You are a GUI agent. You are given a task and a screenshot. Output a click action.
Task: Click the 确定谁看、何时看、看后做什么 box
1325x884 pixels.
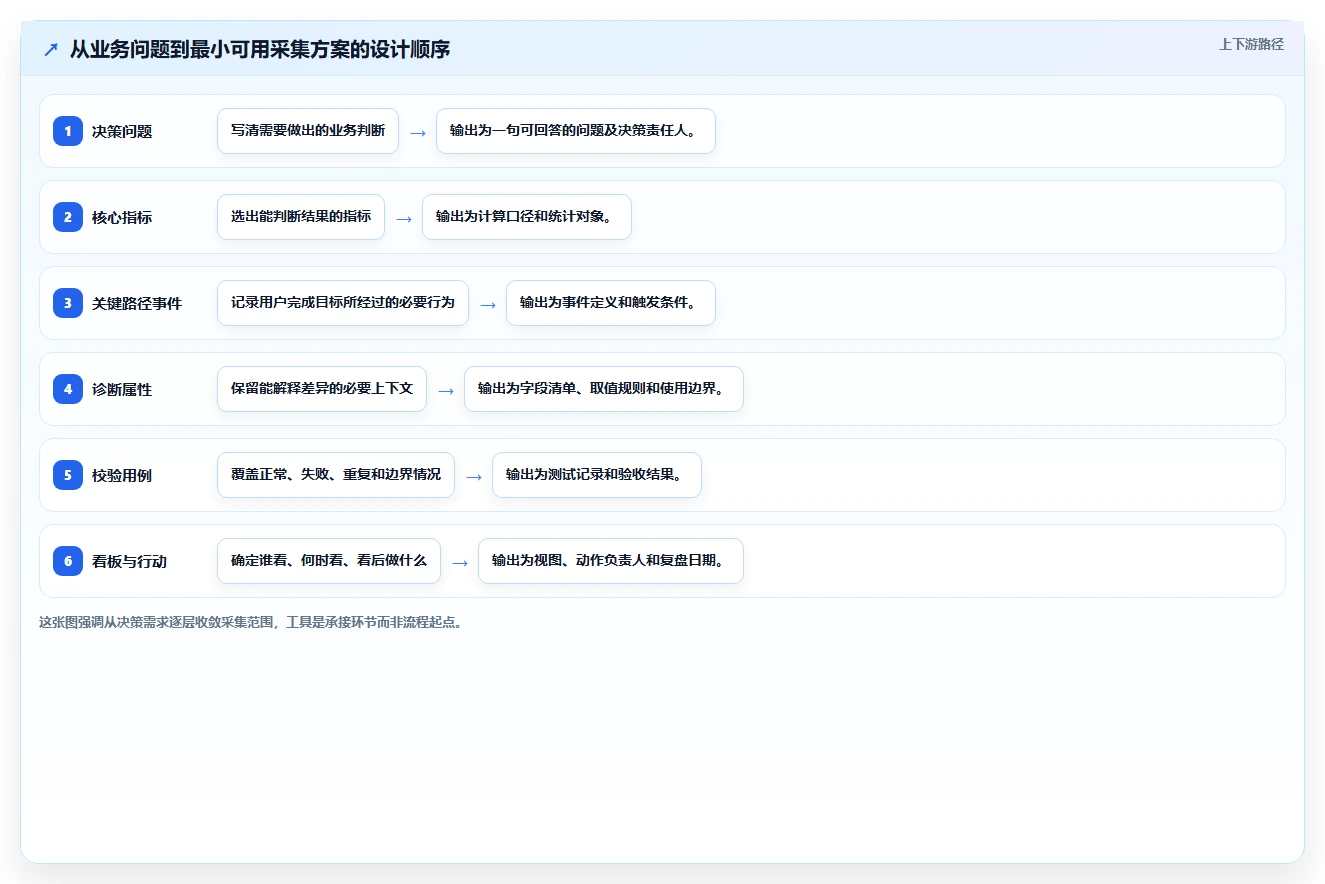click(x=329, y=561)
